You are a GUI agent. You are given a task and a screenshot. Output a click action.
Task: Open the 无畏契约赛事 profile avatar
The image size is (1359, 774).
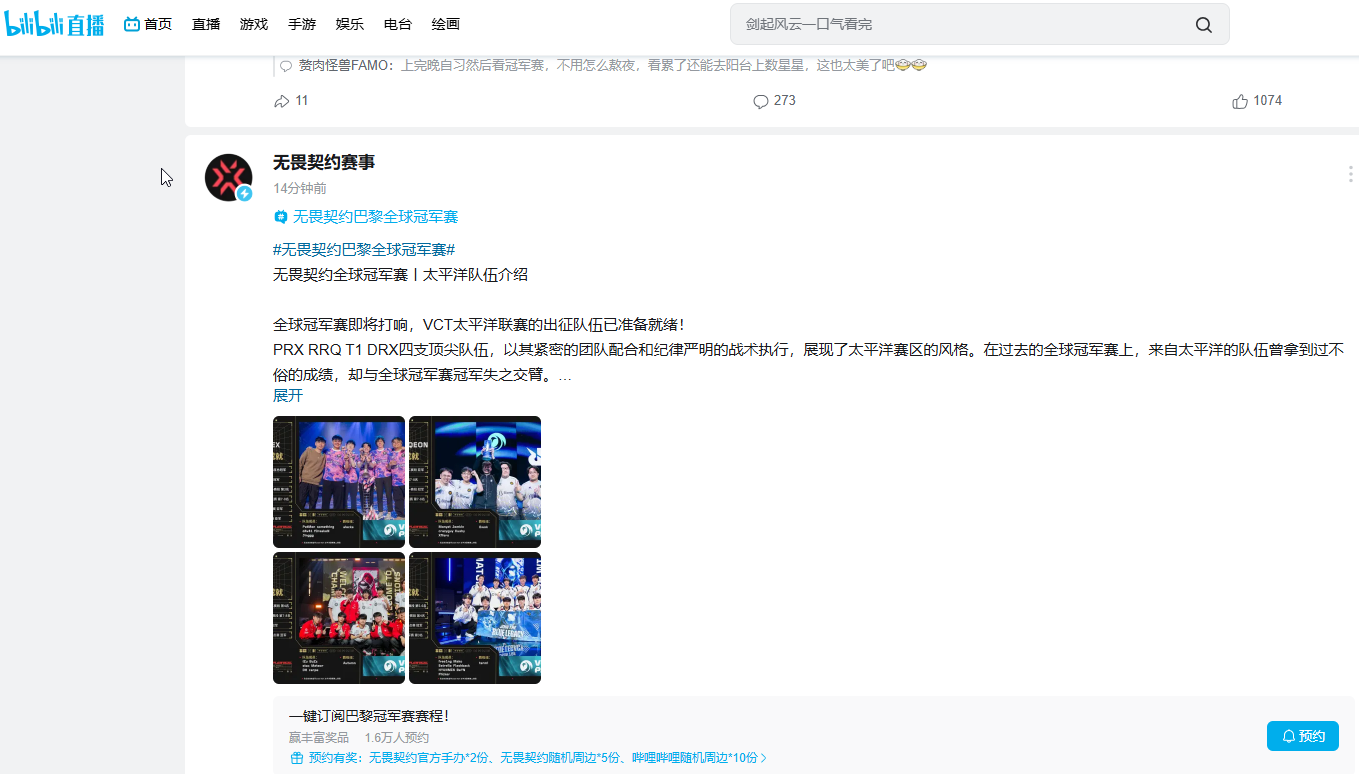coord(228,178)
